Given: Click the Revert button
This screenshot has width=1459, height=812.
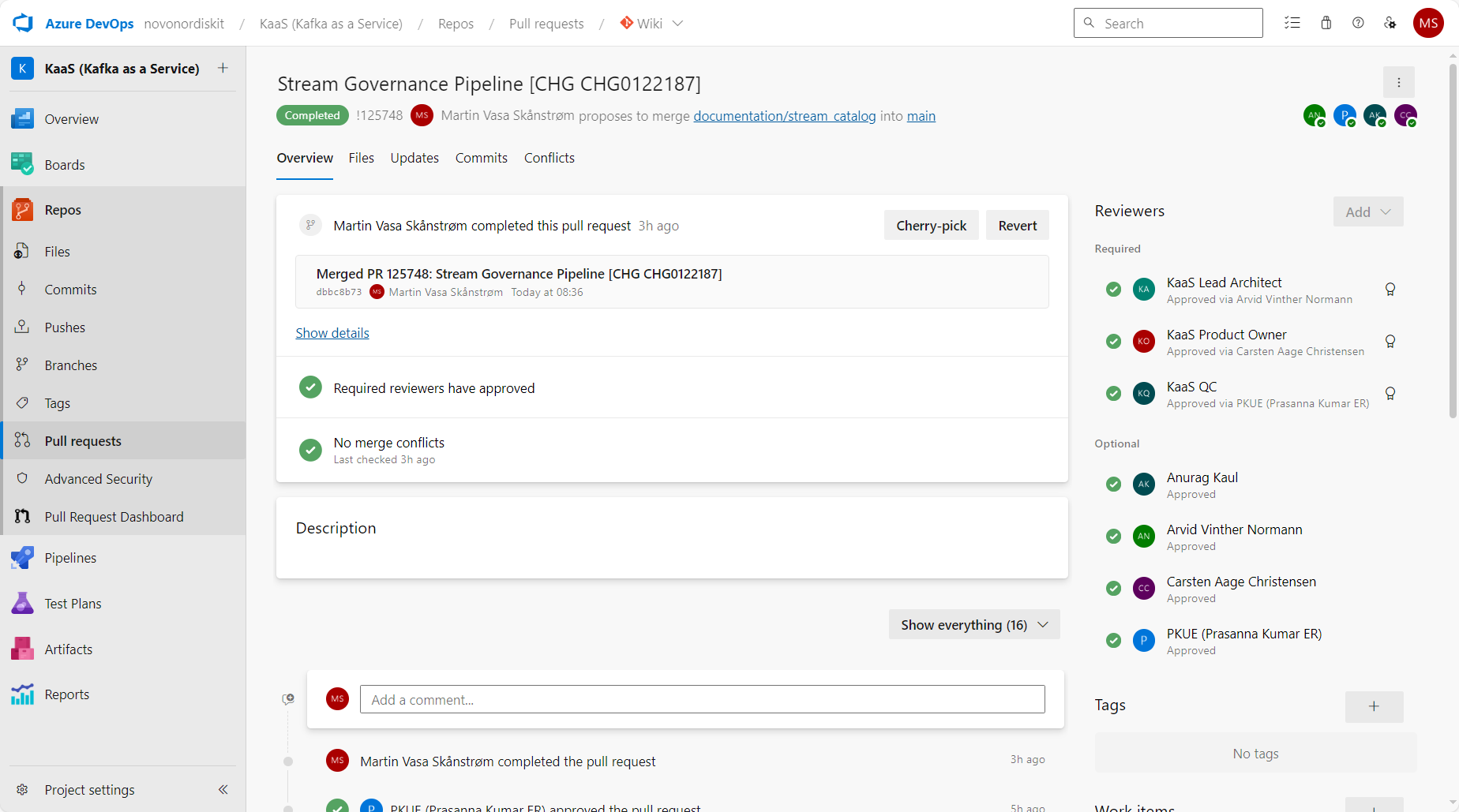Looking at the screenshot, I should [x=1018, y=225].
